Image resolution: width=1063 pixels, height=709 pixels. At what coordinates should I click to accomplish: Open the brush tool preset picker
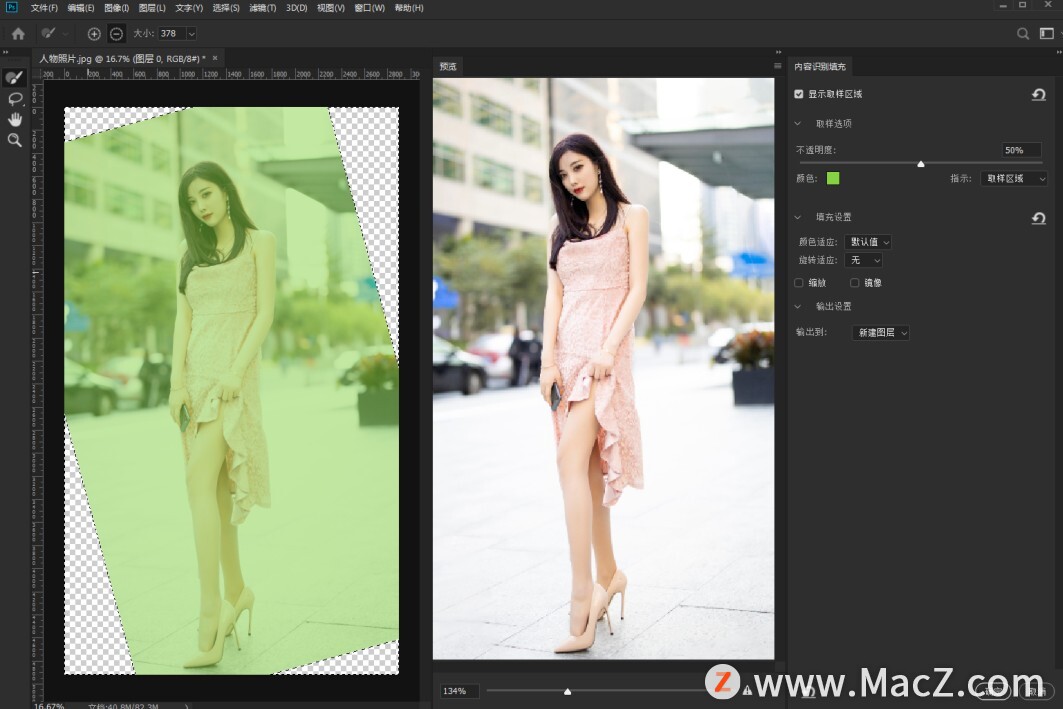(x=54, y=33)
